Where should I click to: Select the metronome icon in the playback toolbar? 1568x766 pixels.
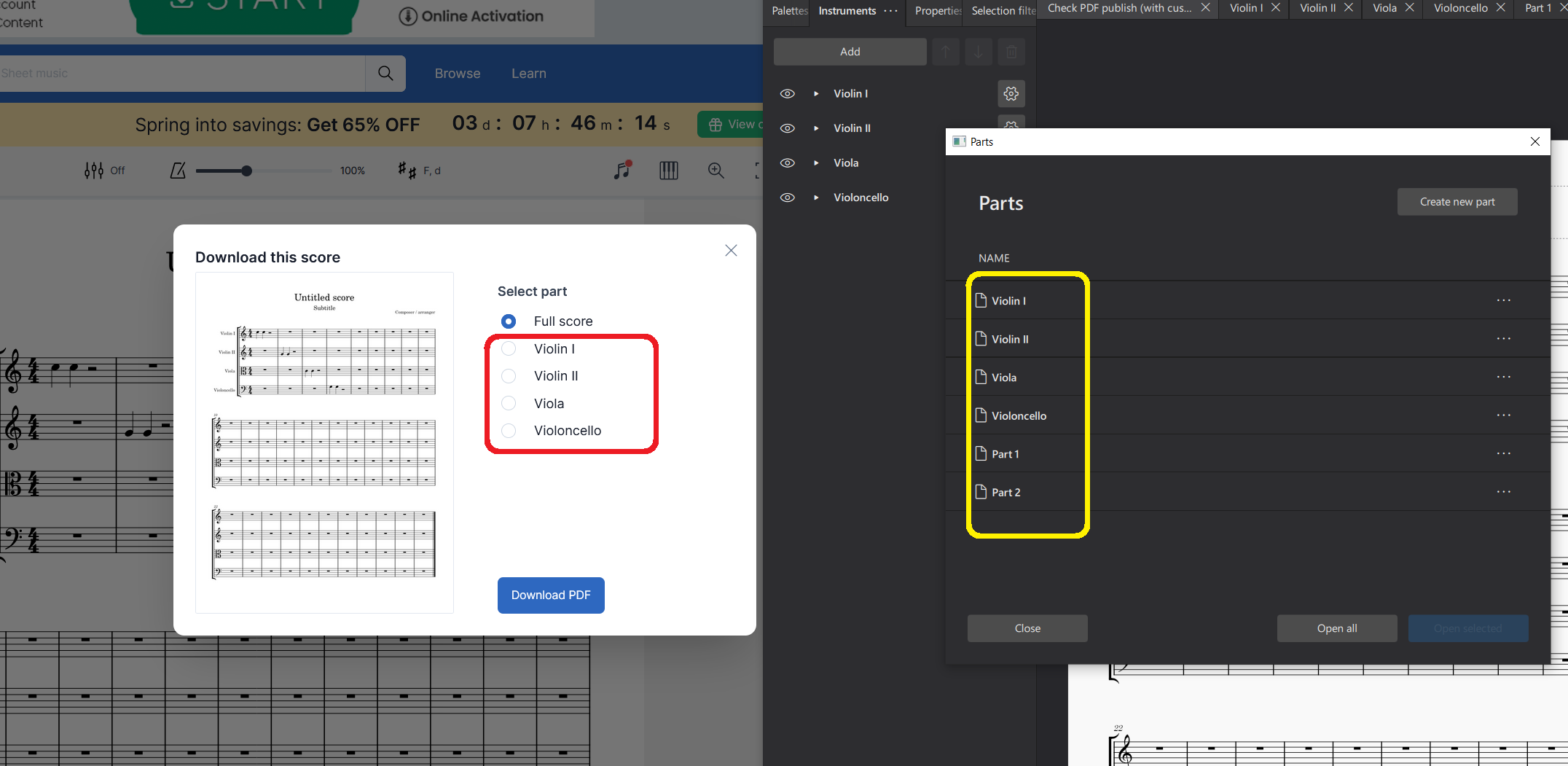click(x=177, y=170)
